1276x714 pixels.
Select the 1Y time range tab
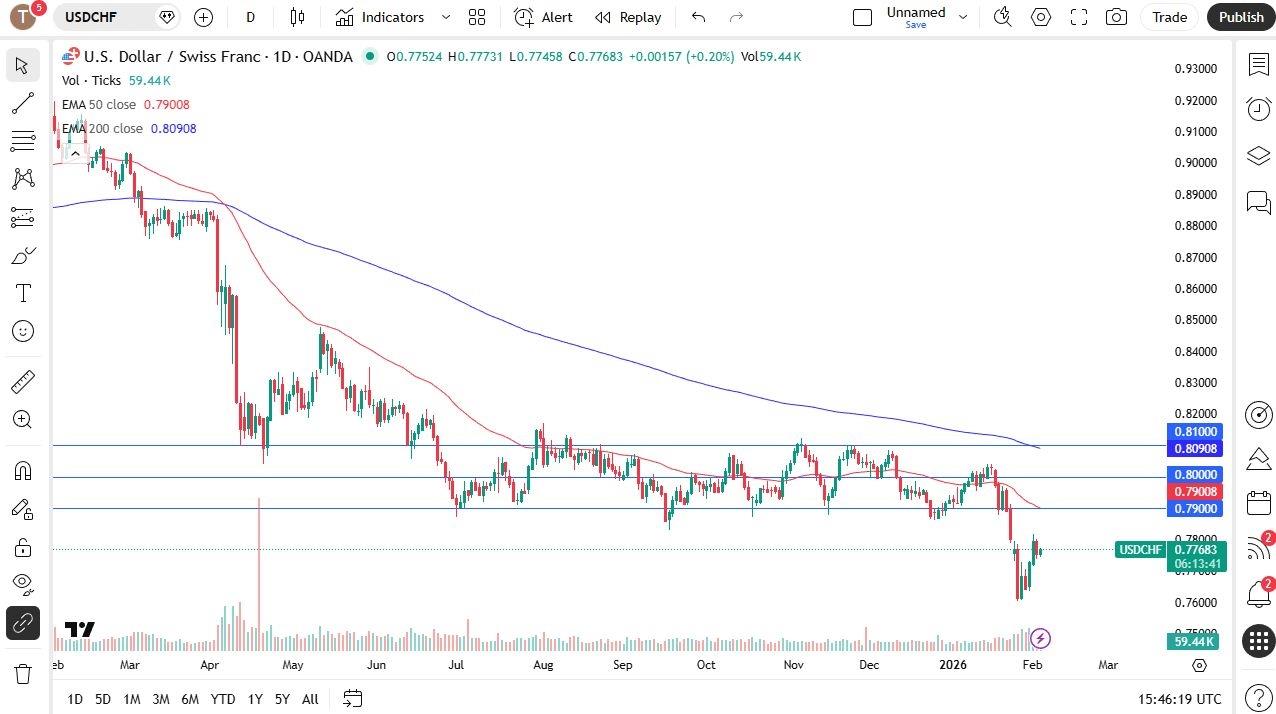[255, 699]
